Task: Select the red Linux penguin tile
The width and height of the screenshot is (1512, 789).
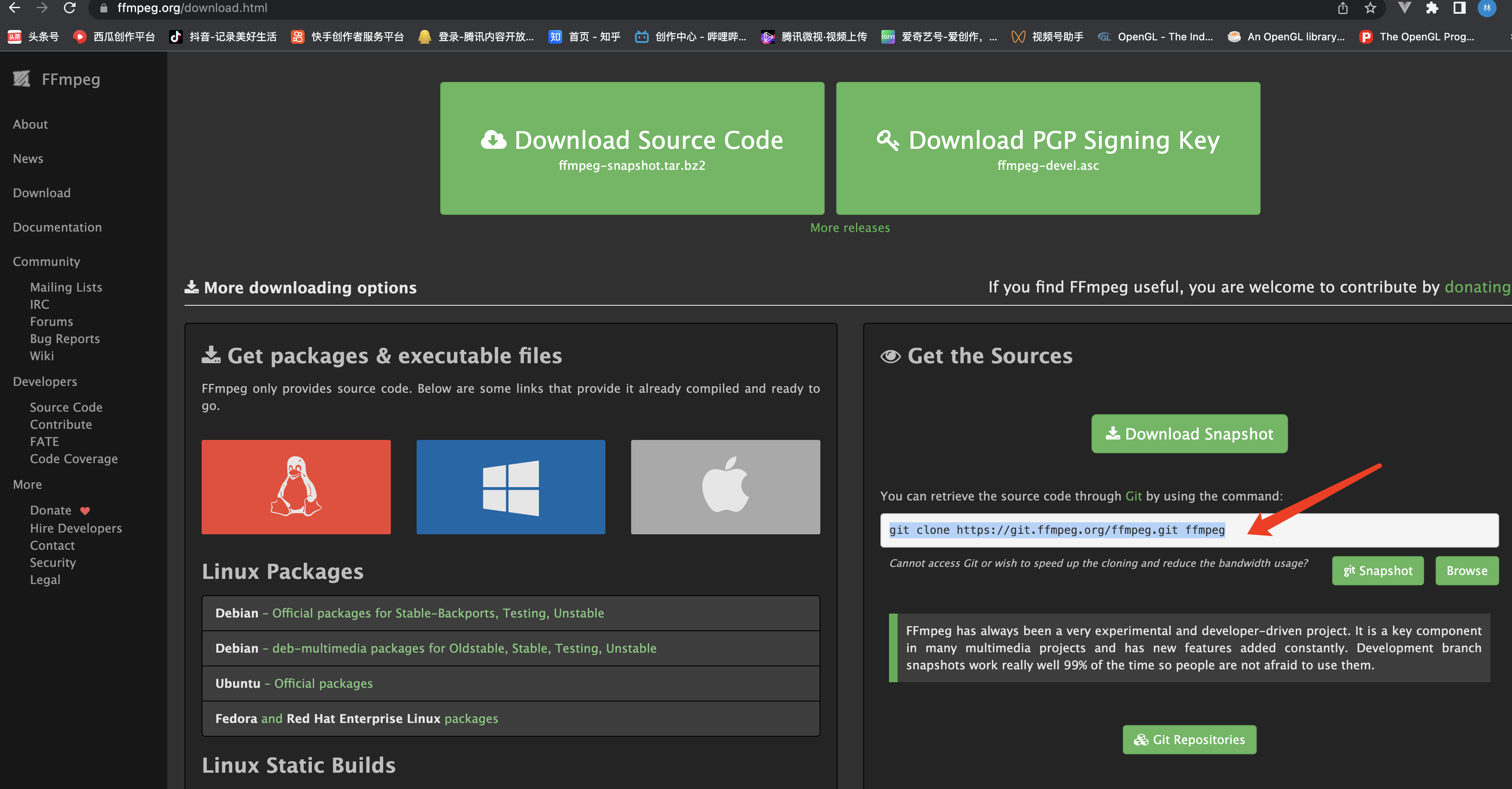Action: 296,487
